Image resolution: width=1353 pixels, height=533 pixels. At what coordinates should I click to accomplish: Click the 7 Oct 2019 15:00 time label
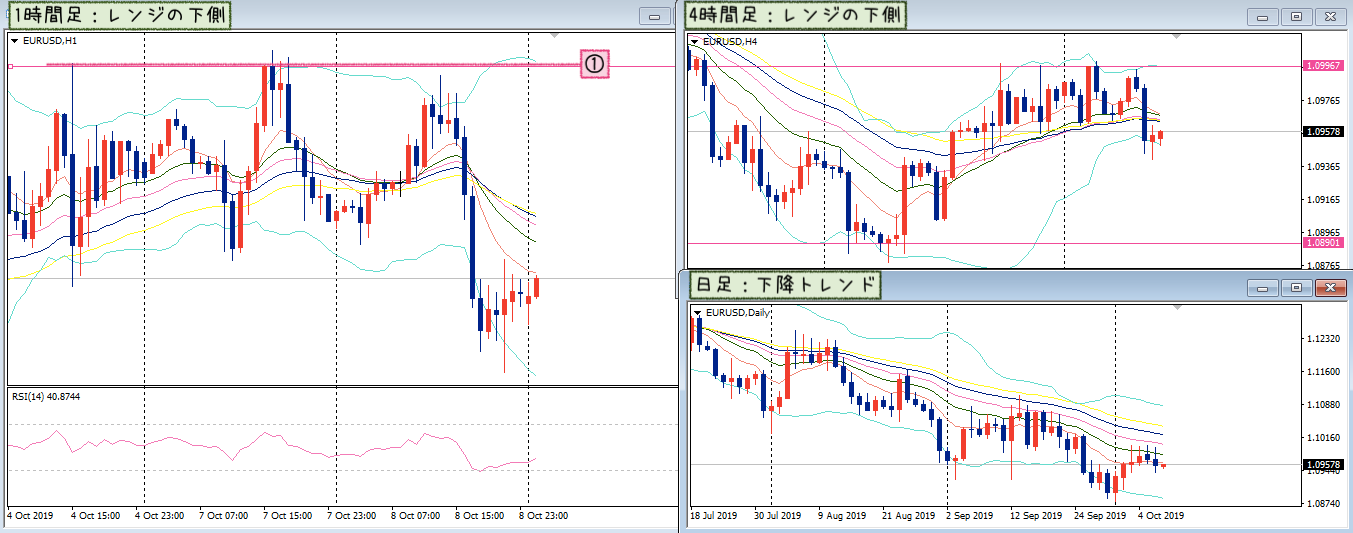[x=286, y=516]
